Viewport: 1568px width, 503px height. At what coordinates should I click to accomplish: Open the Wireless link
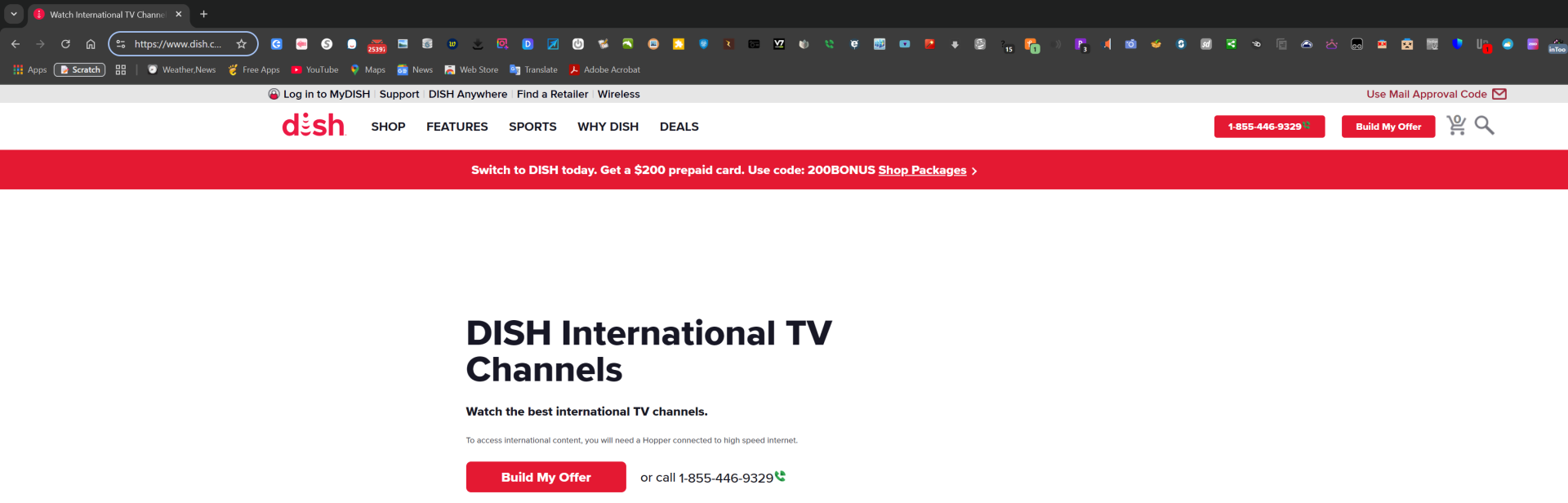click(x=618, y=94)
